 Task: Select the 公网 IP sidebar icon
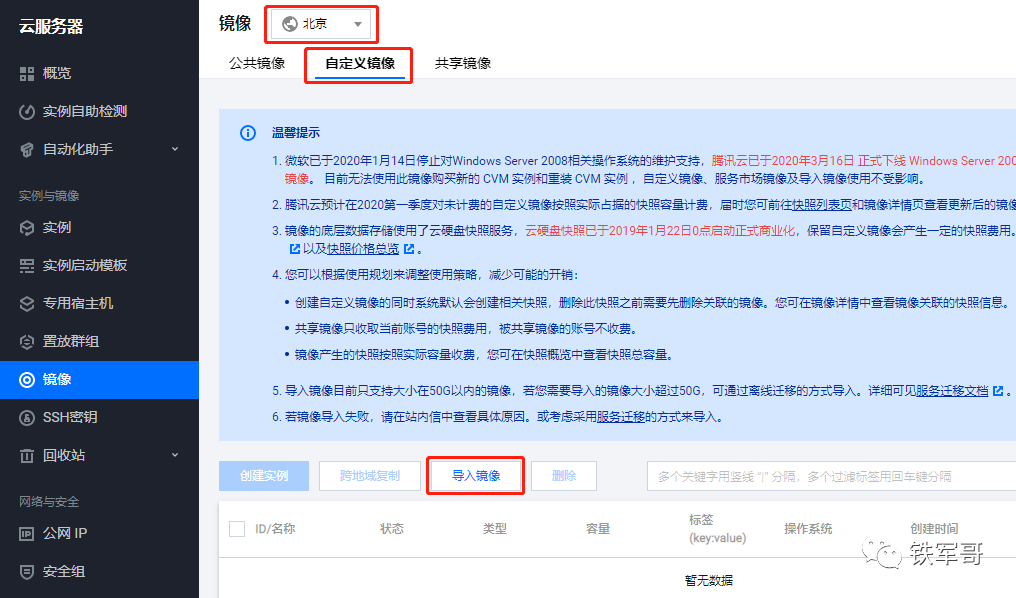pos(27,534)
